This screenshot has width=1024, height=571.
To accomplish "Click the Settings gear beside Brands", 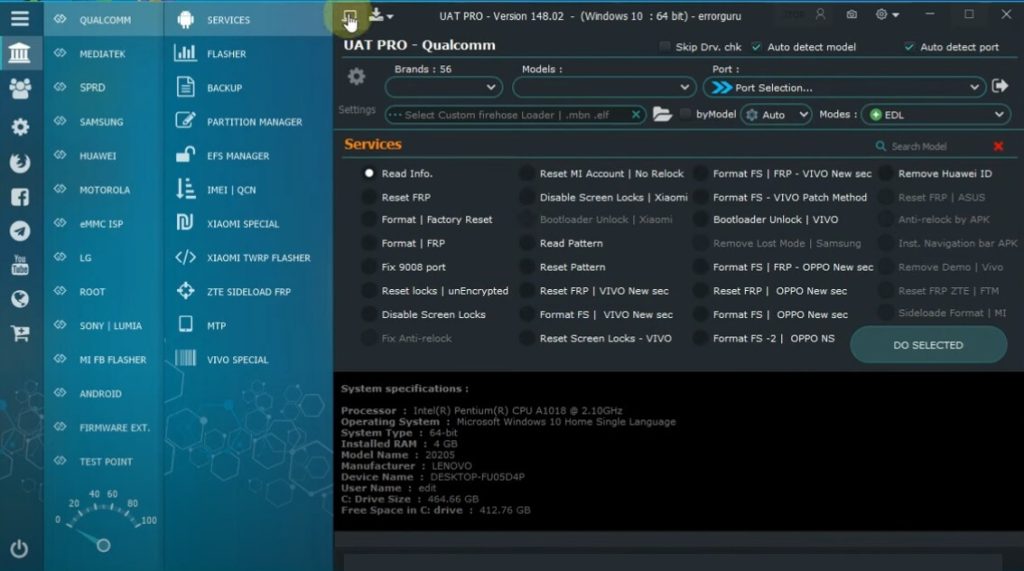I will (357, 76).
